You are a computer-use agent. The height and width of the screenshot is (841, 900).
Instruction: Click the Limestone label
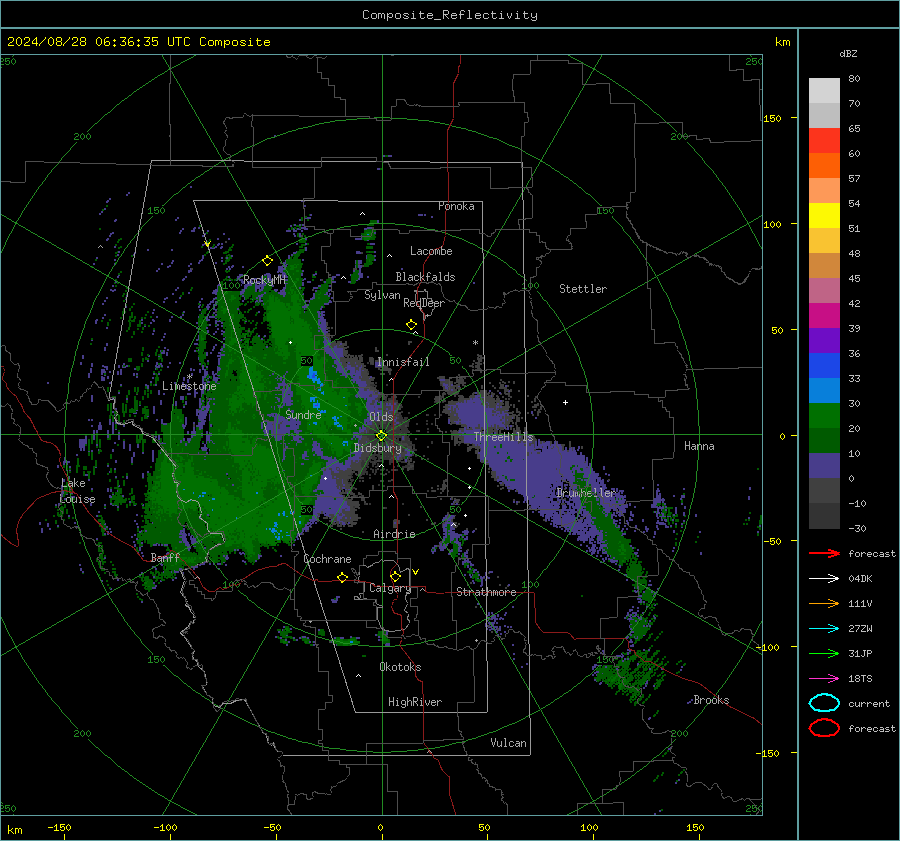pos(189,386)
